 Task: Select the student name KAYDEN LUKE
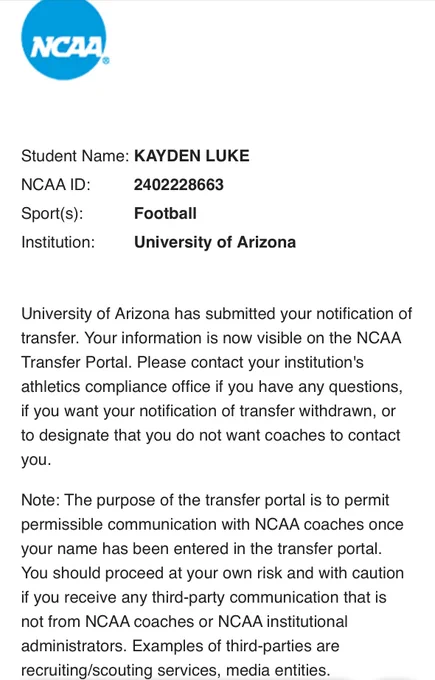(x=192, y=156)
